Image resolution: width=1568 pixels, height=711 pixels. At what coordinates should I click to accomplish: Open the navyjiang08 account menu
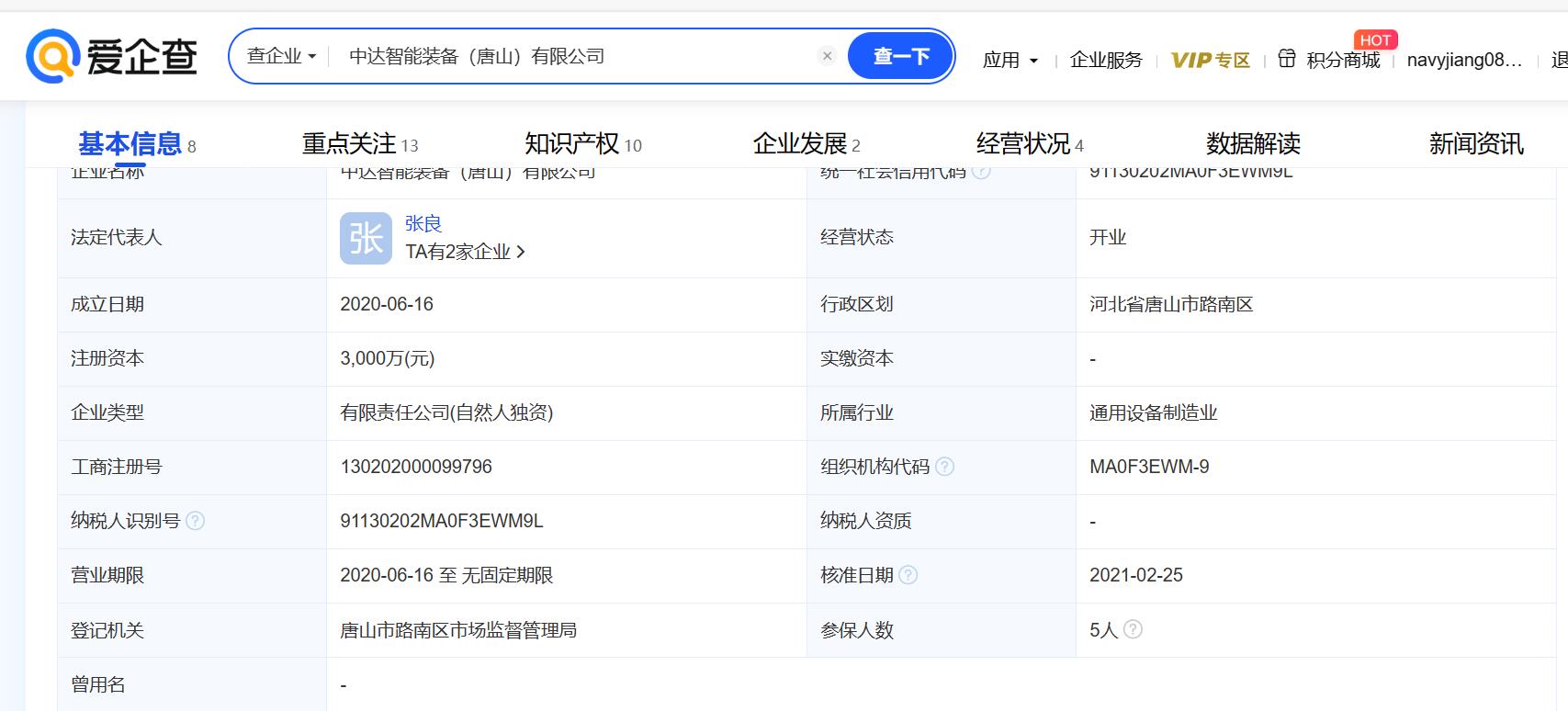pyautogui.click(x=1464, y=60)
